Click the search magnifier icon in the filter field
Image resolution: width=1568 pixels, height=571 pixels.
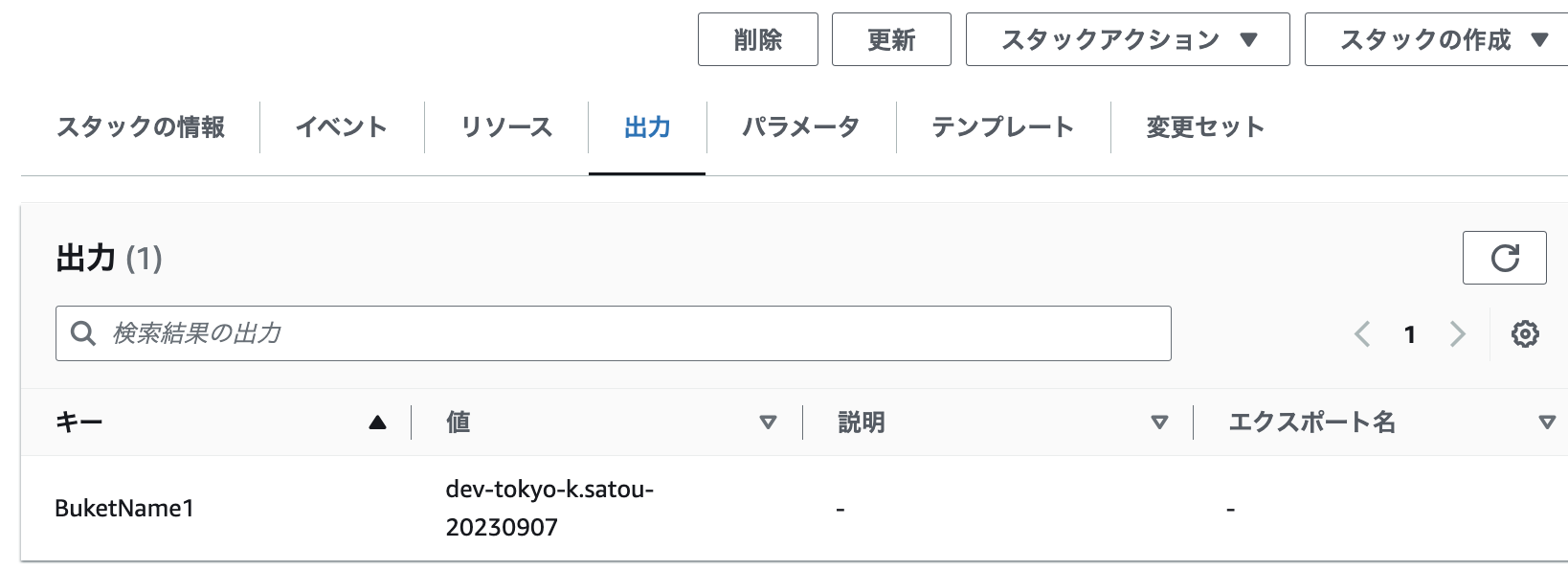83,332
